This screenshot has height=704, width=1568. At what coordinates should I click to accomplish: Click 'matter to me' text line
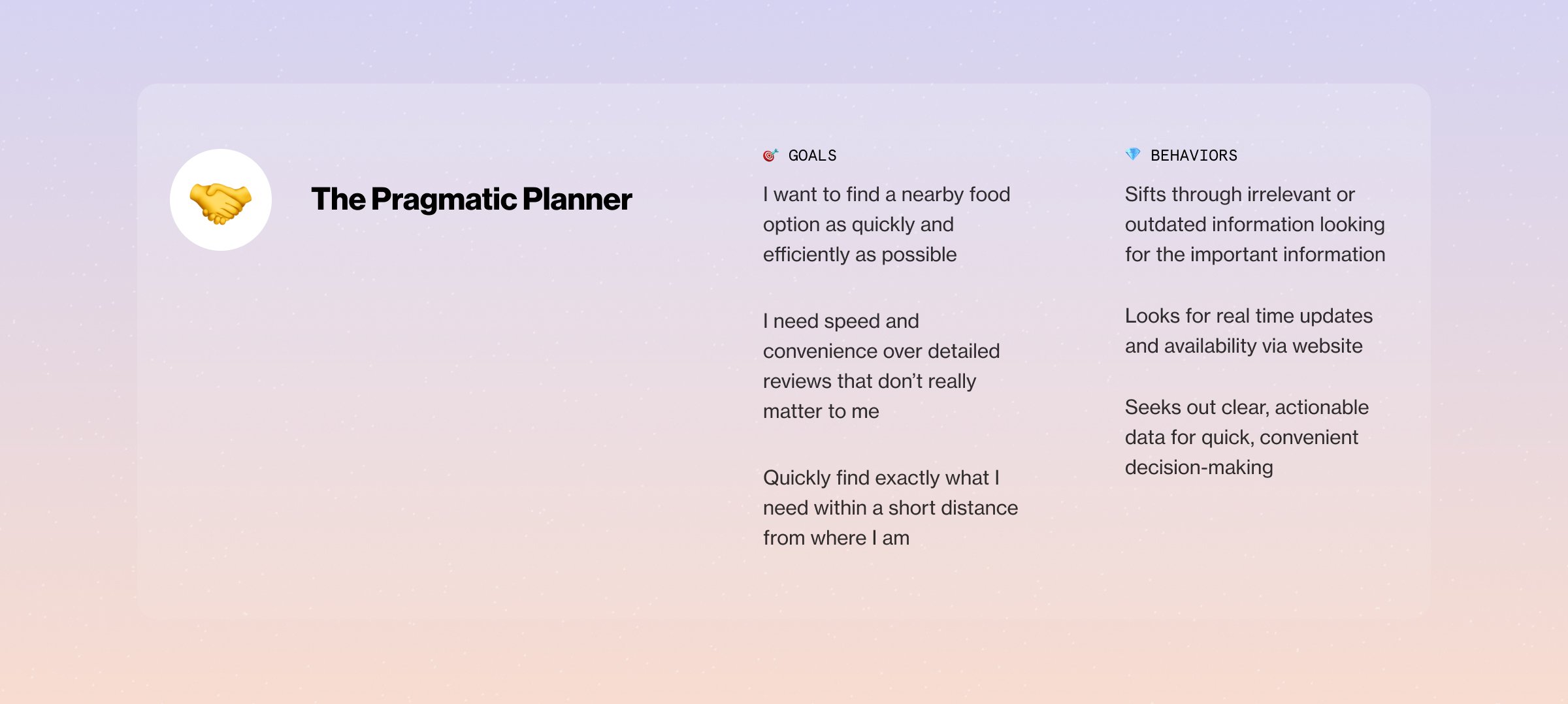click(821, 411)
